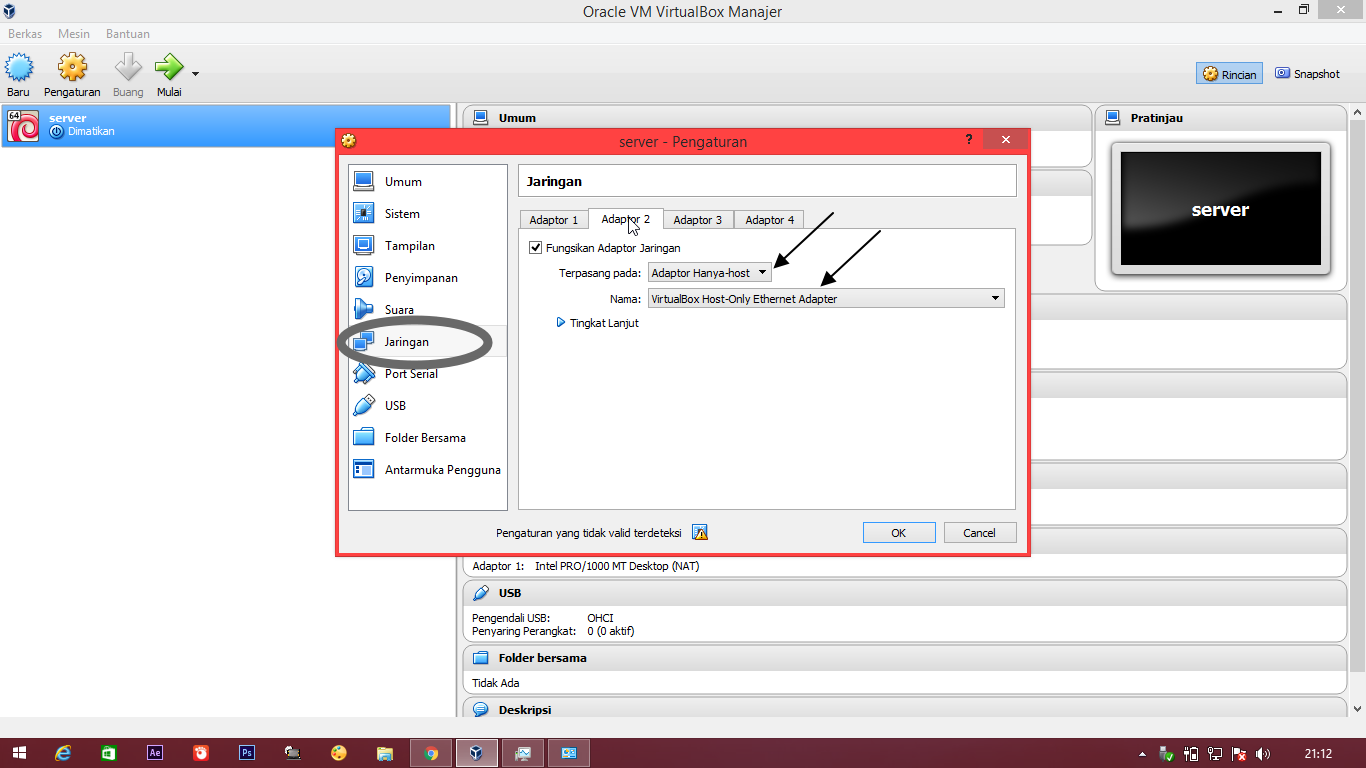Select Suara in the settings sidebar
The height and width of the screenshot is (768, 1366).
click(x=427, y=310)
